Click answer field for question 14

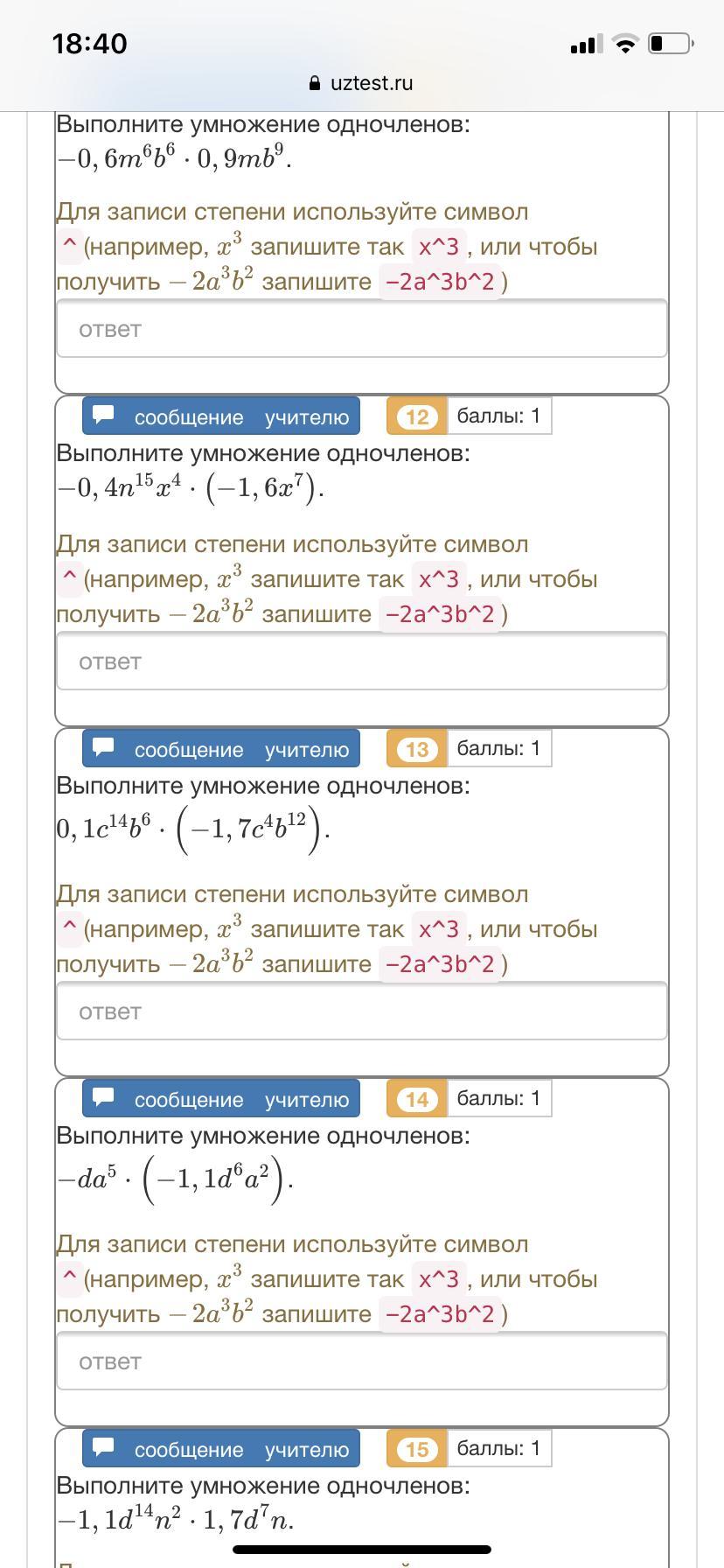(x=362, y=1361)
